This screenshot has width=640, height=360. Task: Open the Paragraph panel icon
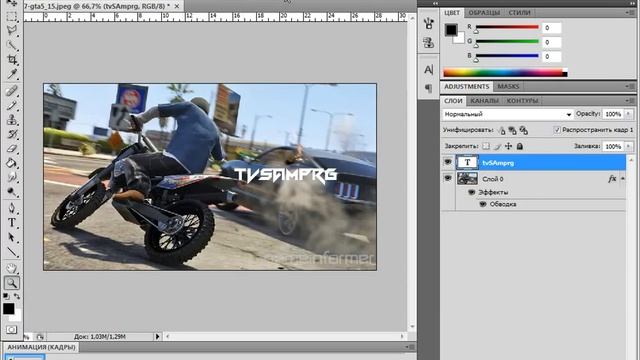[x=428, y=88]
